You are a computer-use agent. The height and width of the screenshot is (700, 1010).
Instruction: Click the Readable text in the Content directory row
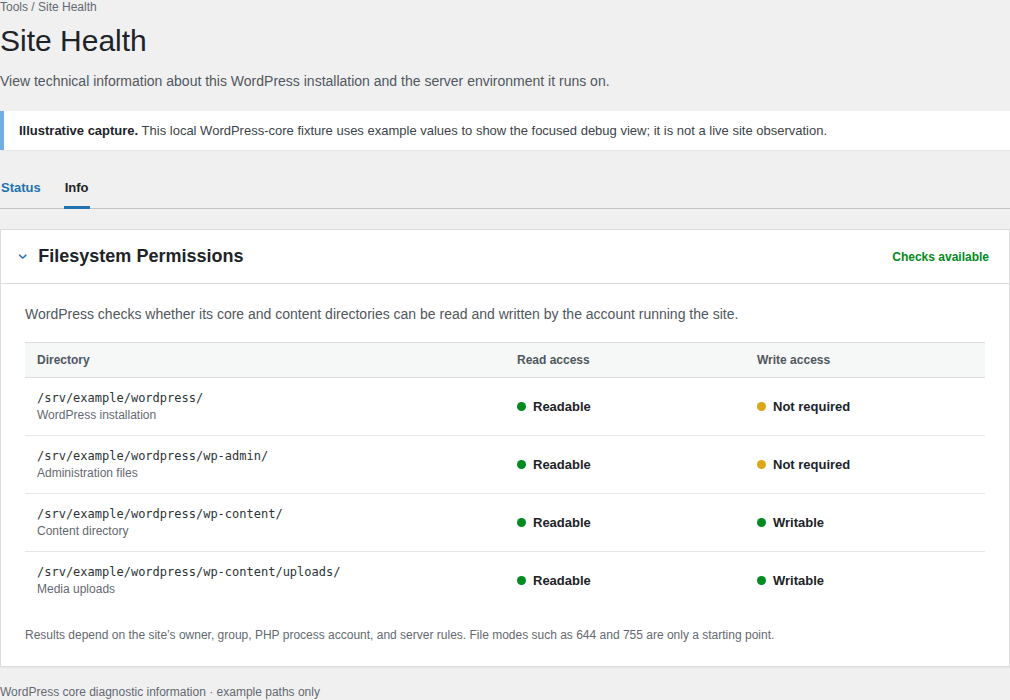(562, 522)
